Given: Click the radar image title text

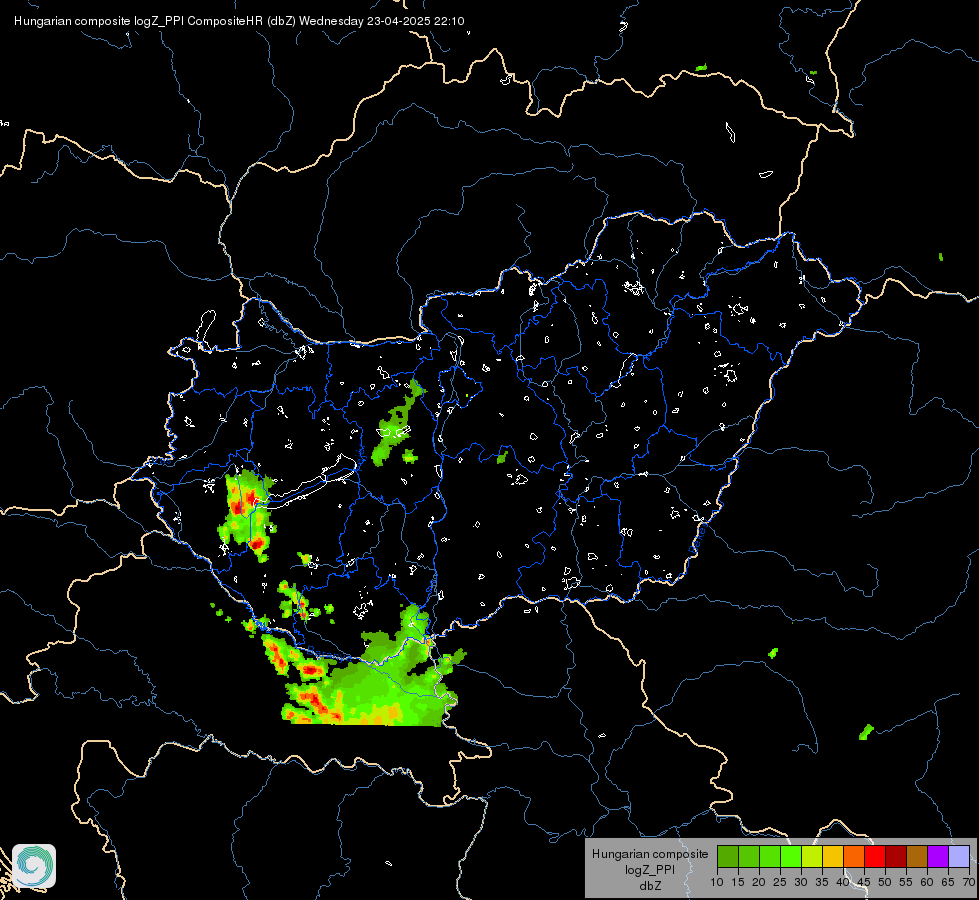Looking at the screenshot, I should [x=239, y=21].
